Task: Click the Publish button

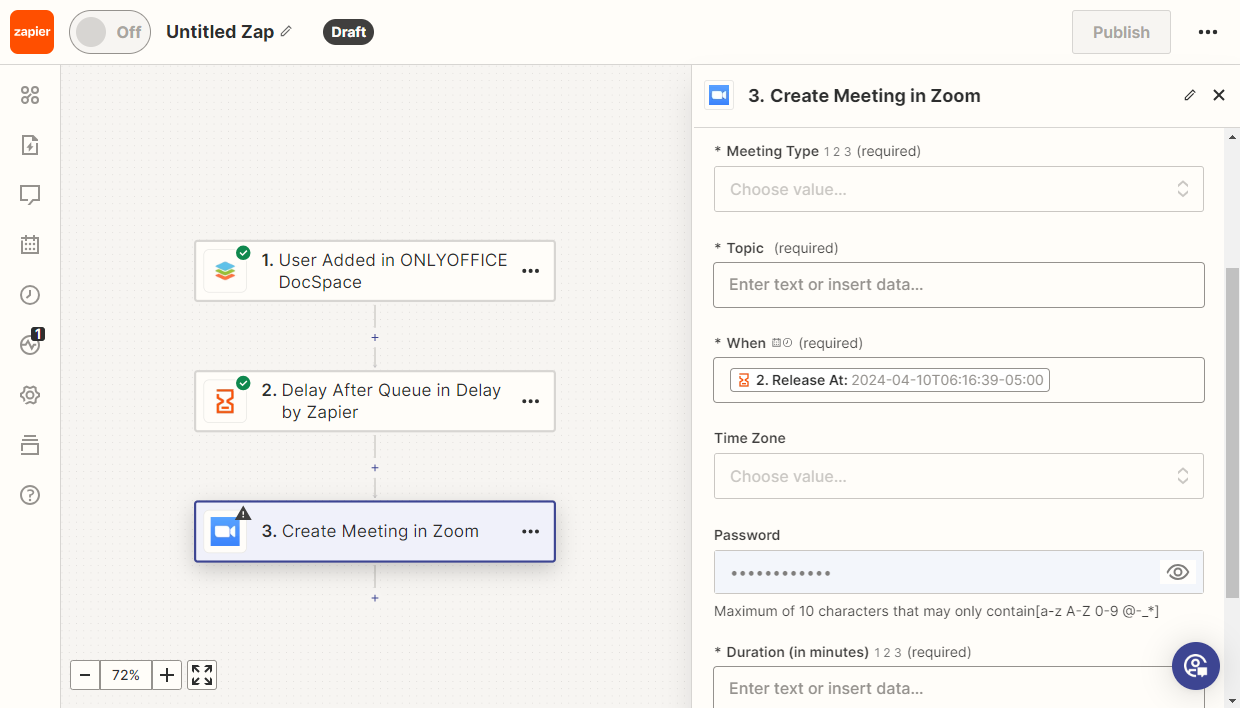Action: tap(1121, 32)
